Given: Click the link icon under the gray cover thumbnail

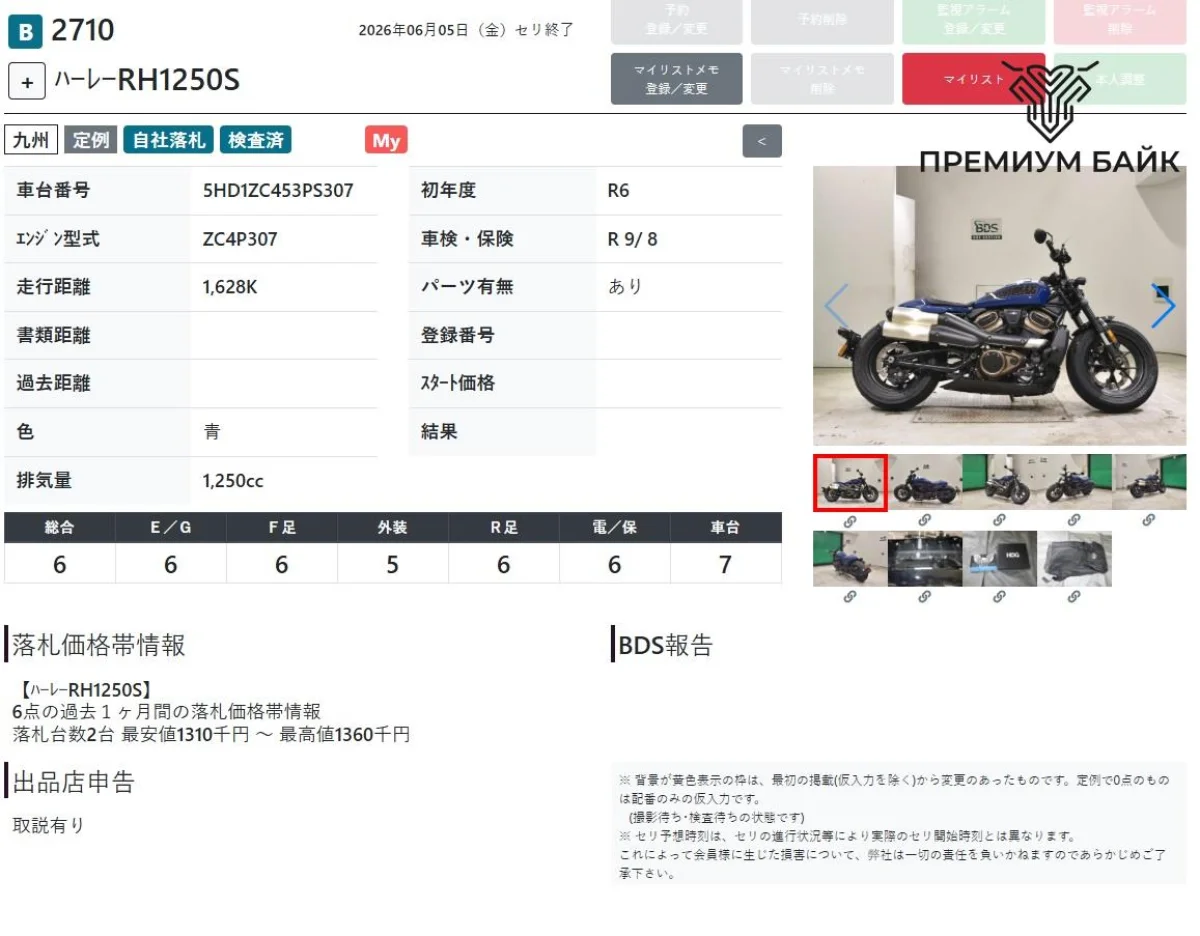Looking at the screenshot, I should [x=1074, y=597].
